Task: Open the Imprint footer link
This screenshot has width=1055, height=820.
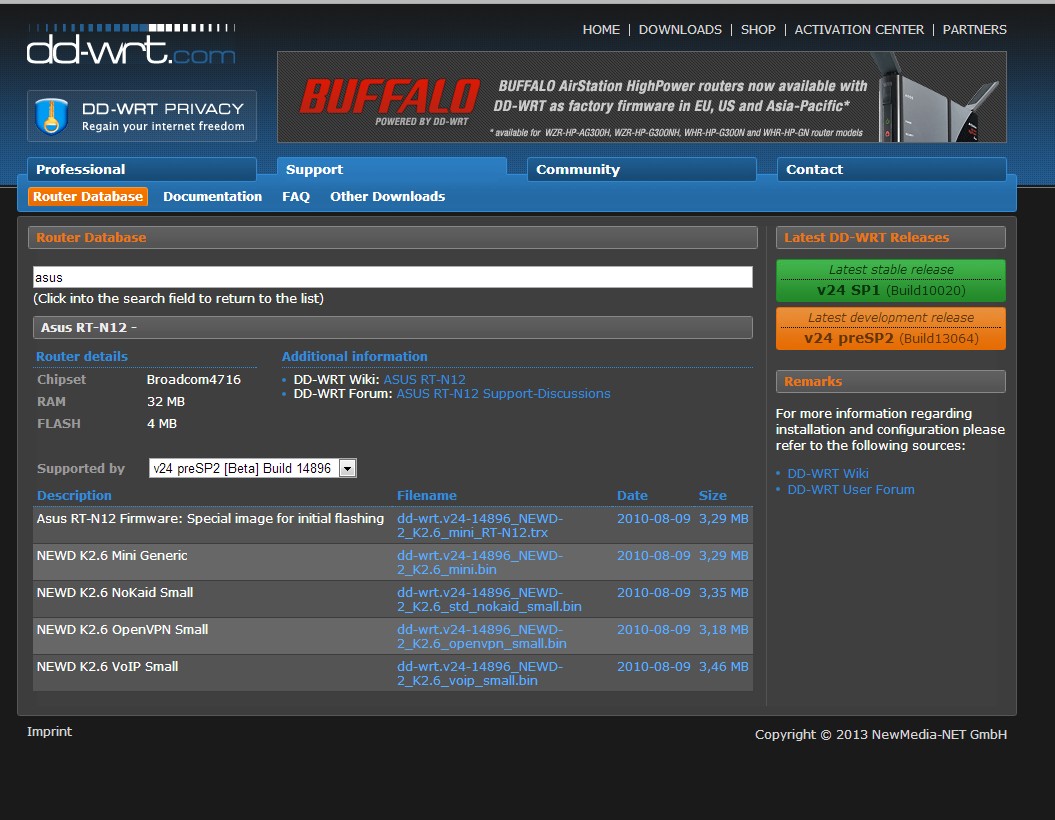Action: pos(49,731)
